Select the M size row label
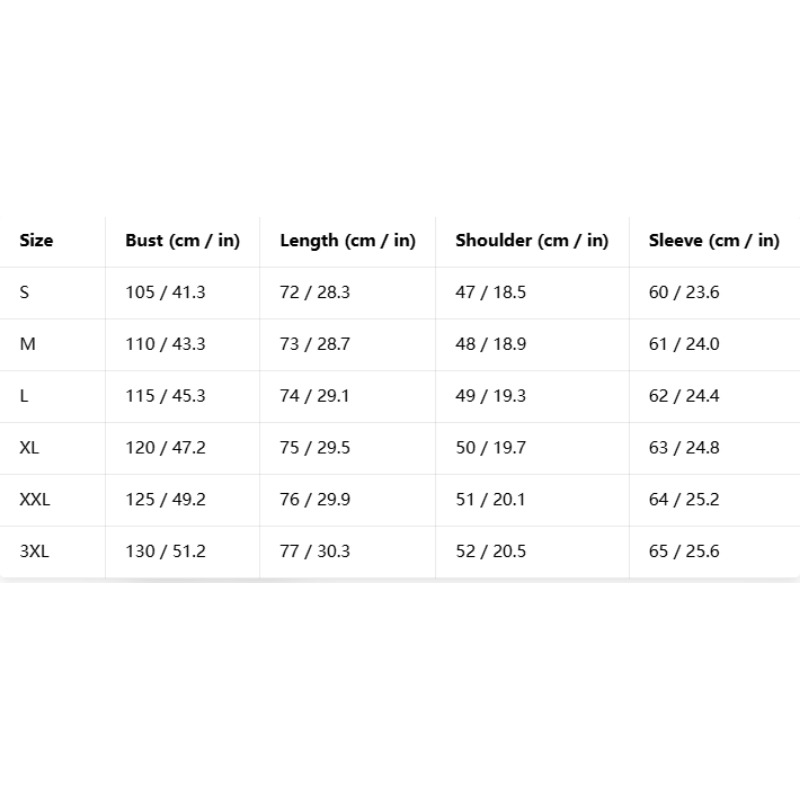The width and height of the screenshot is (800, 800). click(28, 344)
